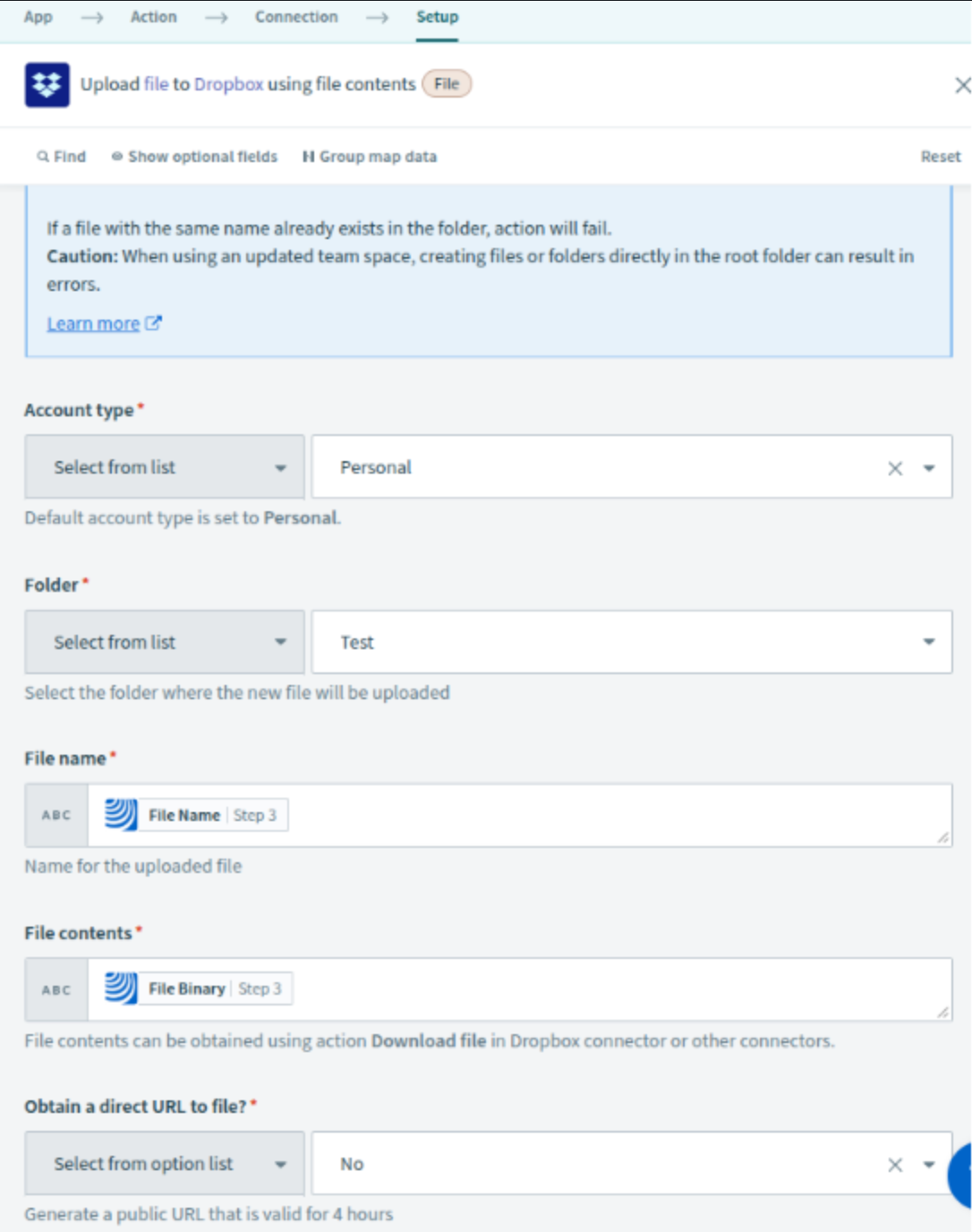This screenshot has height=1232, width=972.
Task: Expand the Personal account value dropdown
Action: (928, 468)
